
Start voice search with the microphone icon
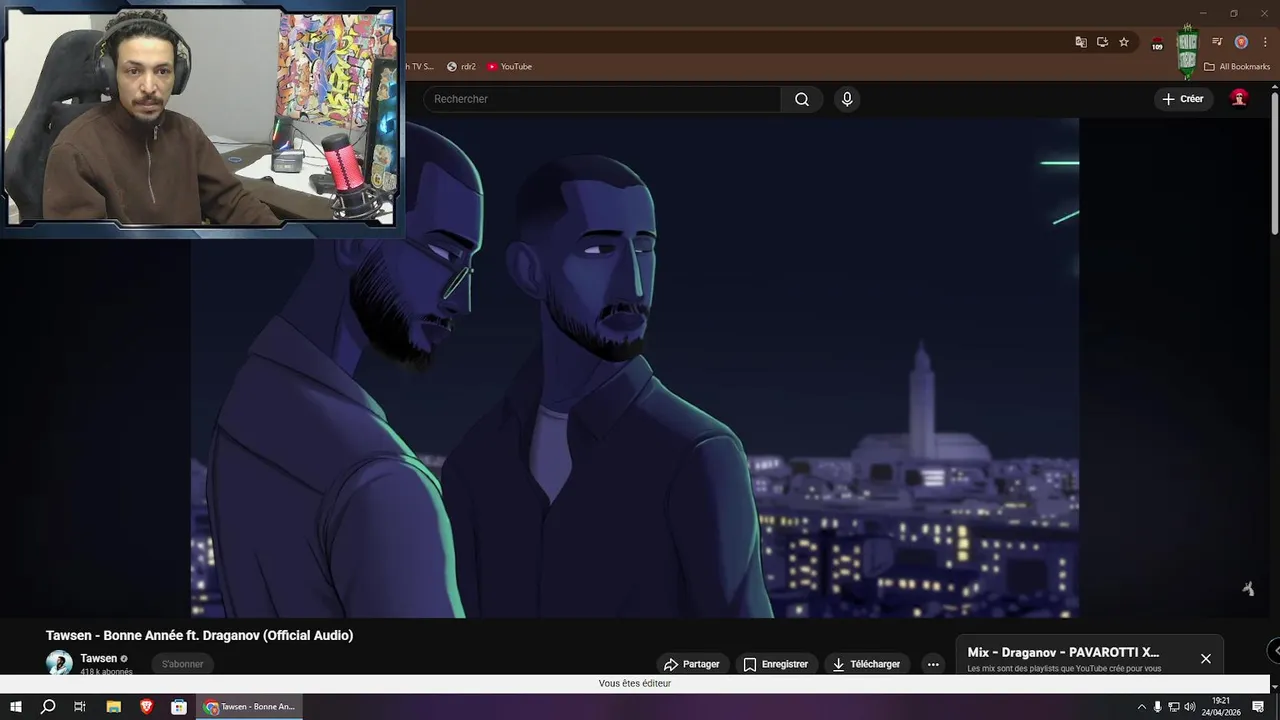(x=847, y=99)
